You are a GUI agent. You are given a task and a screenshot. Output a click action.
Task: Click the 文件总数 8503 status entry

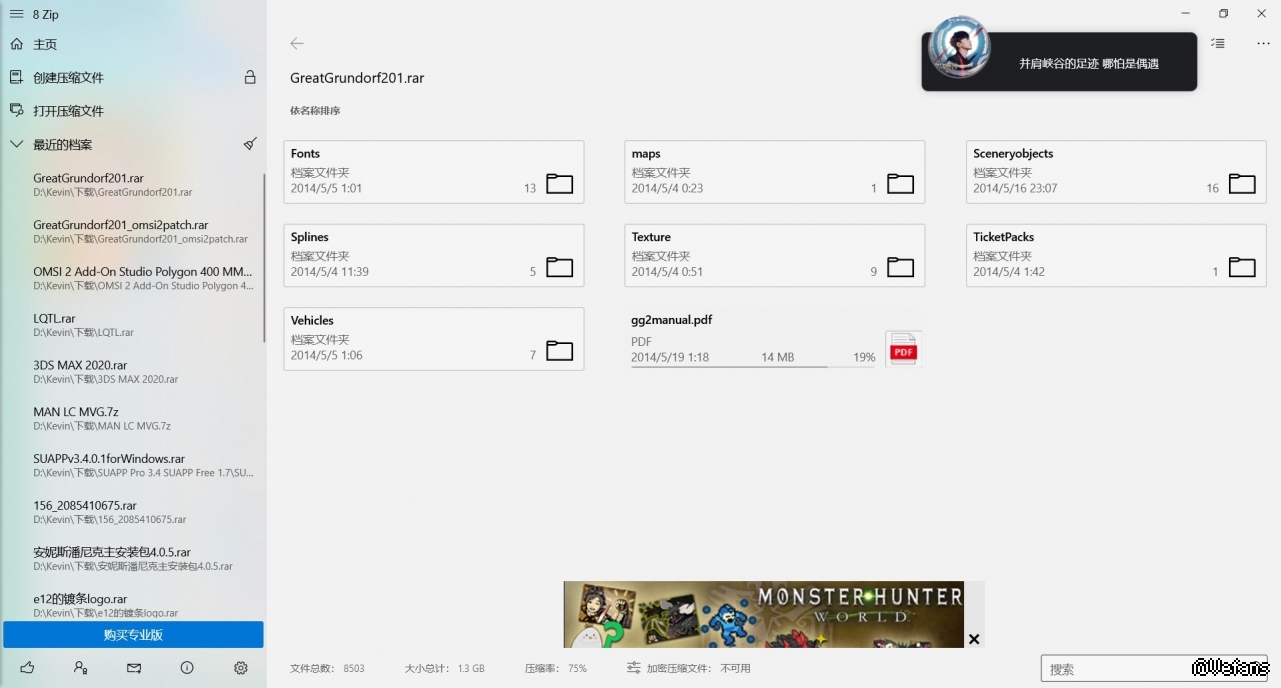(327, 668)
